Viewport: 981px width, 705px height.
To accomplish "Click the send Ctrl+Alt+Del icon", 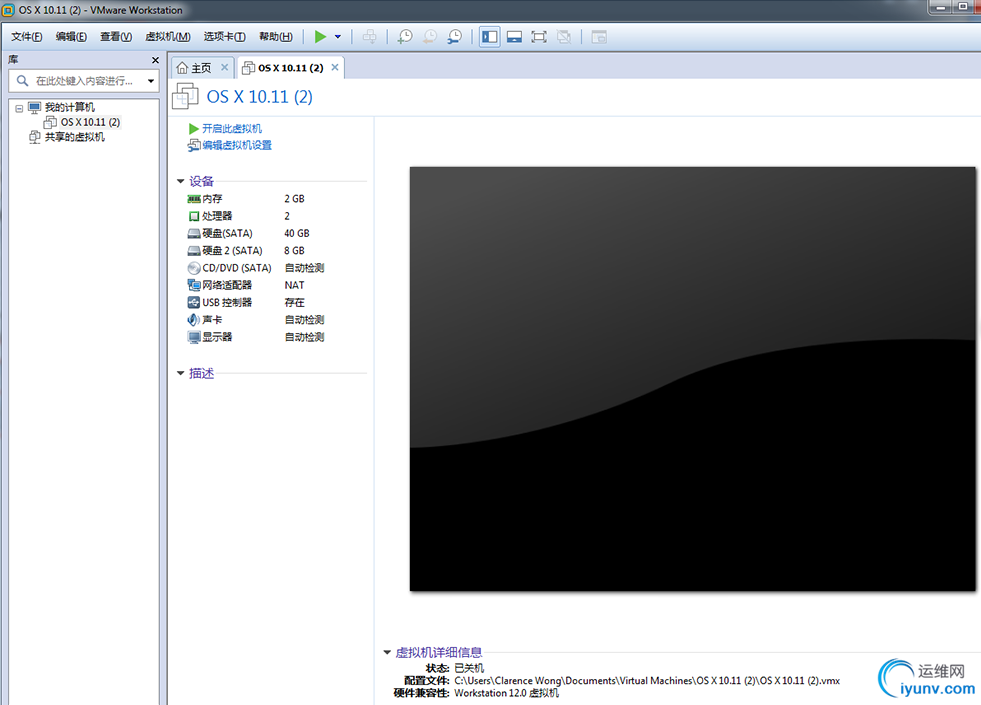I will click(x=369, y=36).
